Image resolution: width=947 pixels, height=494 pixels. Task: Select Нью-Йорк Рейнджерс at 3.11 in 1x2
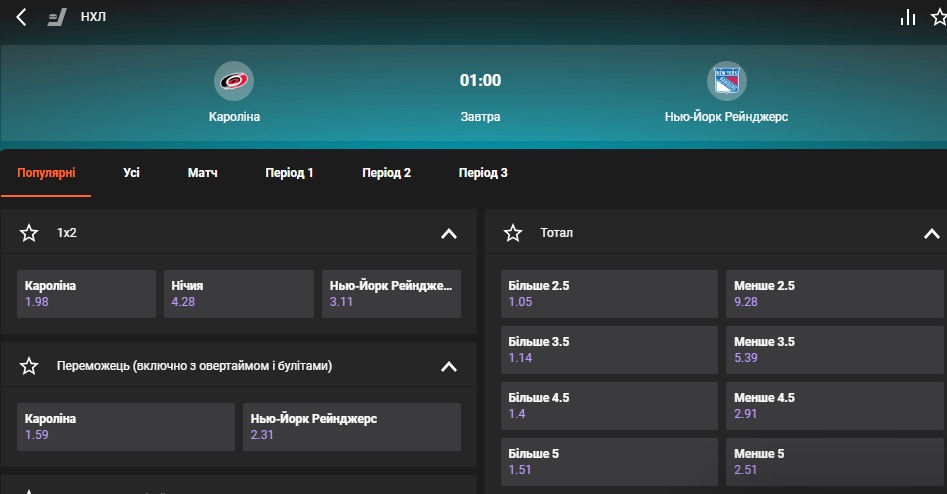(x=391, y=294)
